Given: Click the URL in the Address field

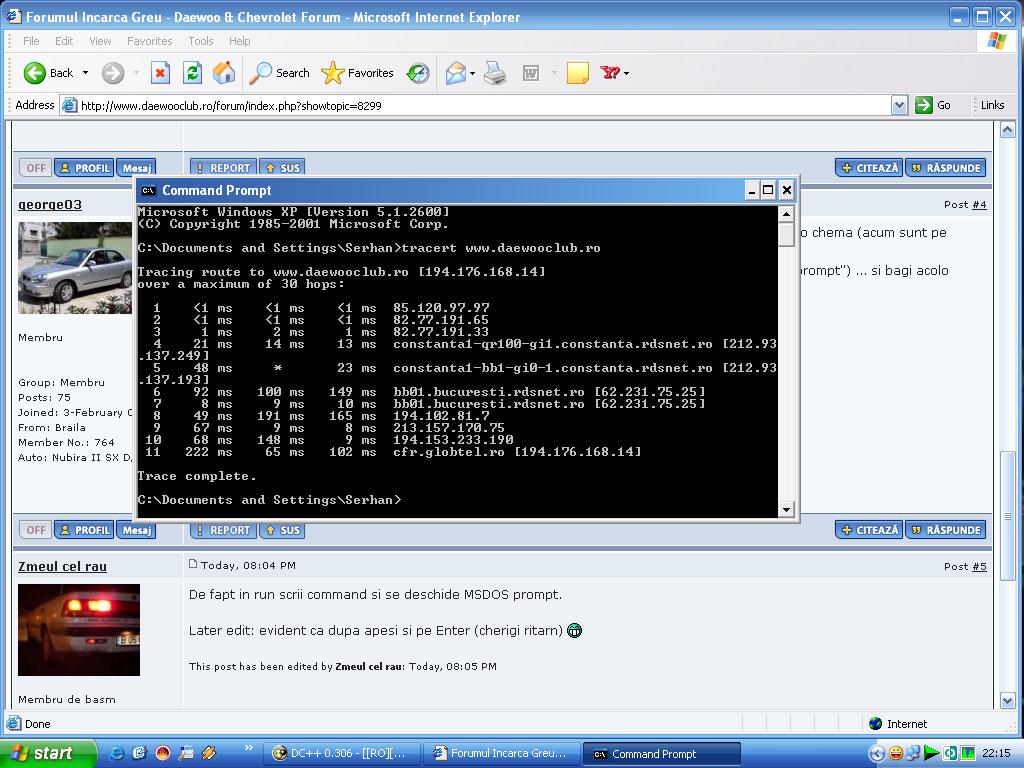Looking at the screenshot, I should [x=231, y=106].
